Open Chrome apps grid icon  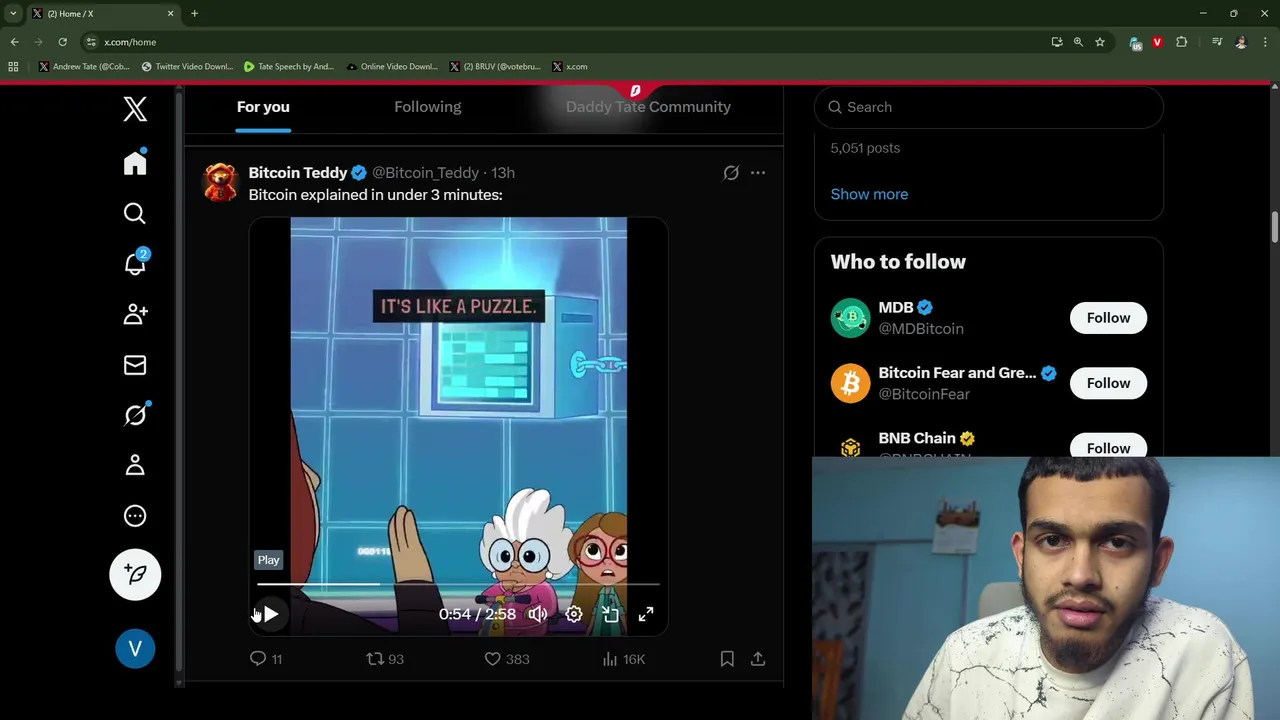[13, 67]
